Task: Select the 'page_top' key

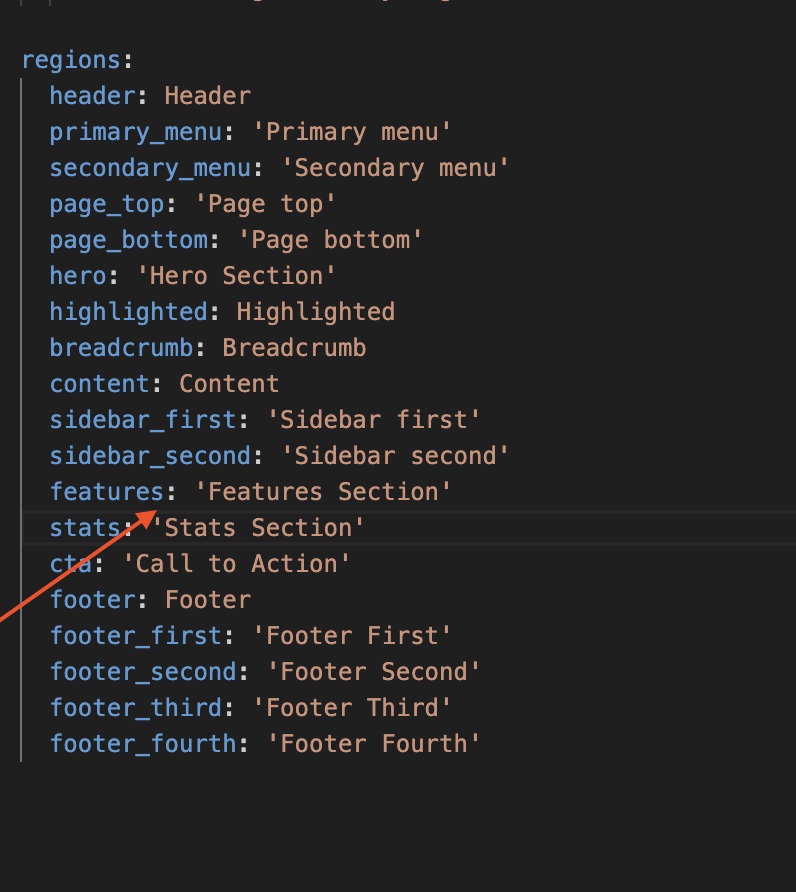Action: click(107, 204)
